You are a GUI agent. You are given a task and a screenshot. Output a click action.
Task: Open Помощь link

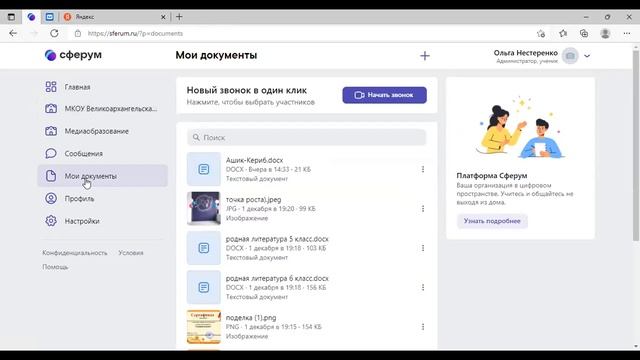pos(55,267)
